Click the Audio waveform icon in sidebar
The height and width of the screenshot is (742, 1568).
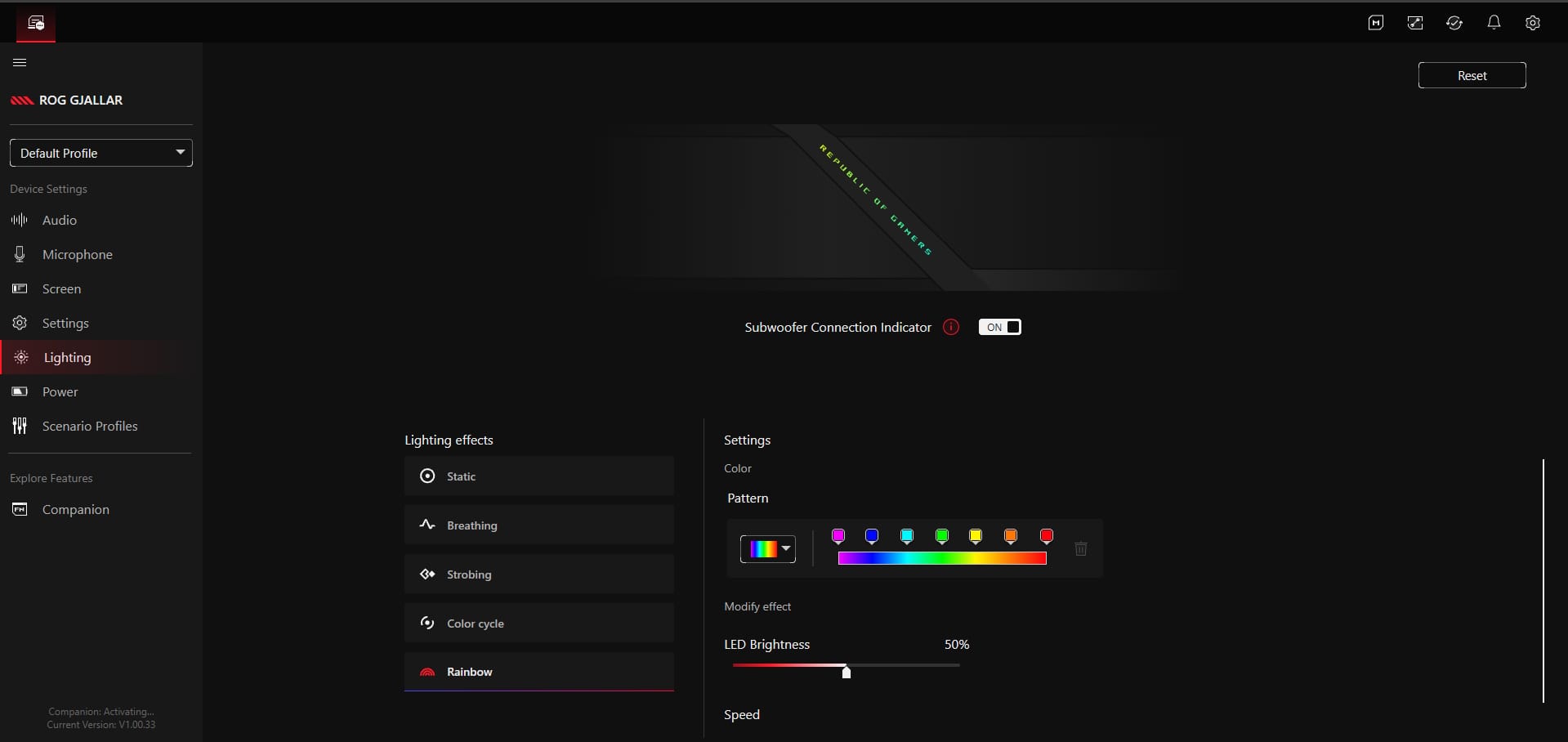click(20, 220)
